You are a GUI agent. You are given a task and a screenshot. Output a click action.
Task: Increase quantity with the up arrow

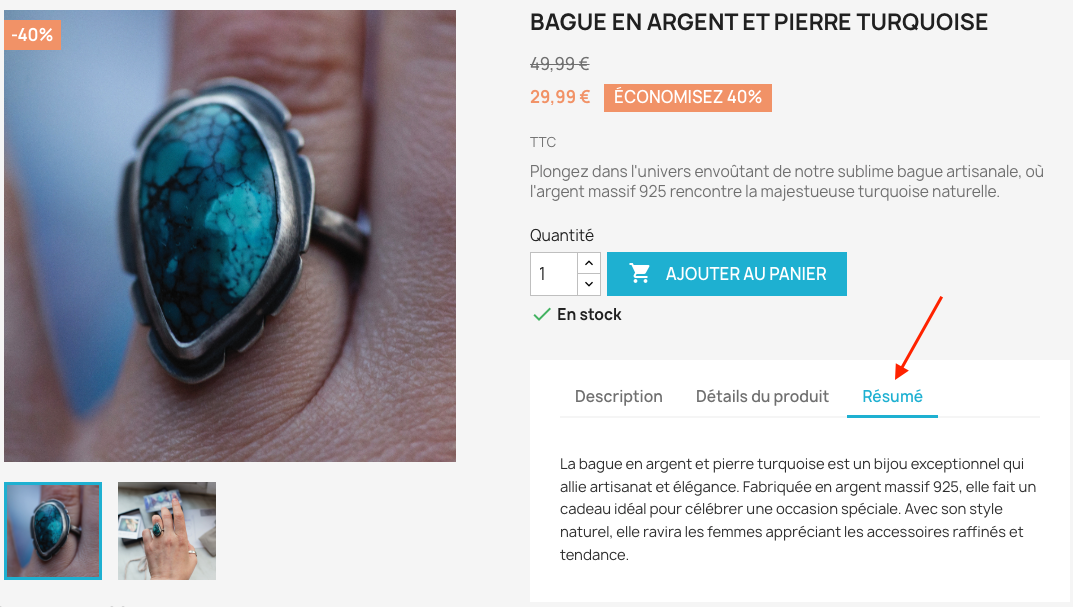589,263
